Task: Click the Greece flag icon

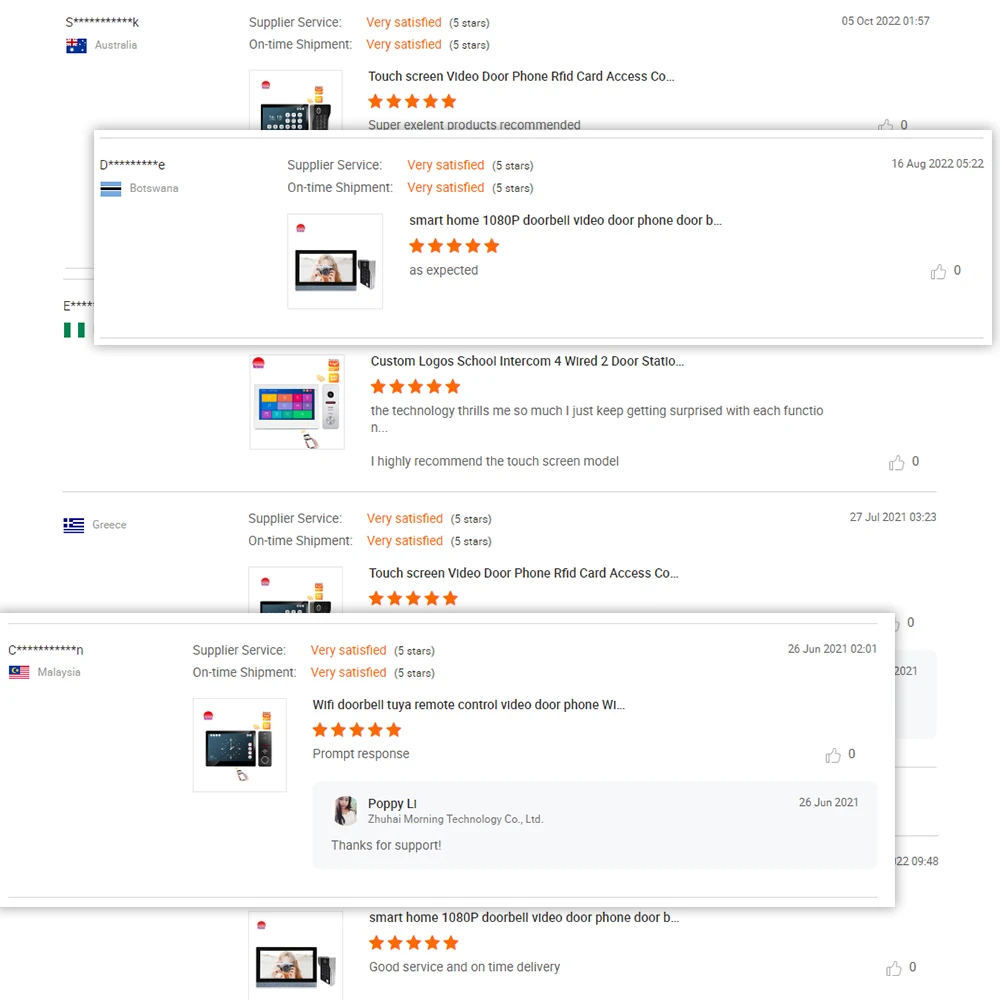Action: pyautogui.click(x=73, y=525)
